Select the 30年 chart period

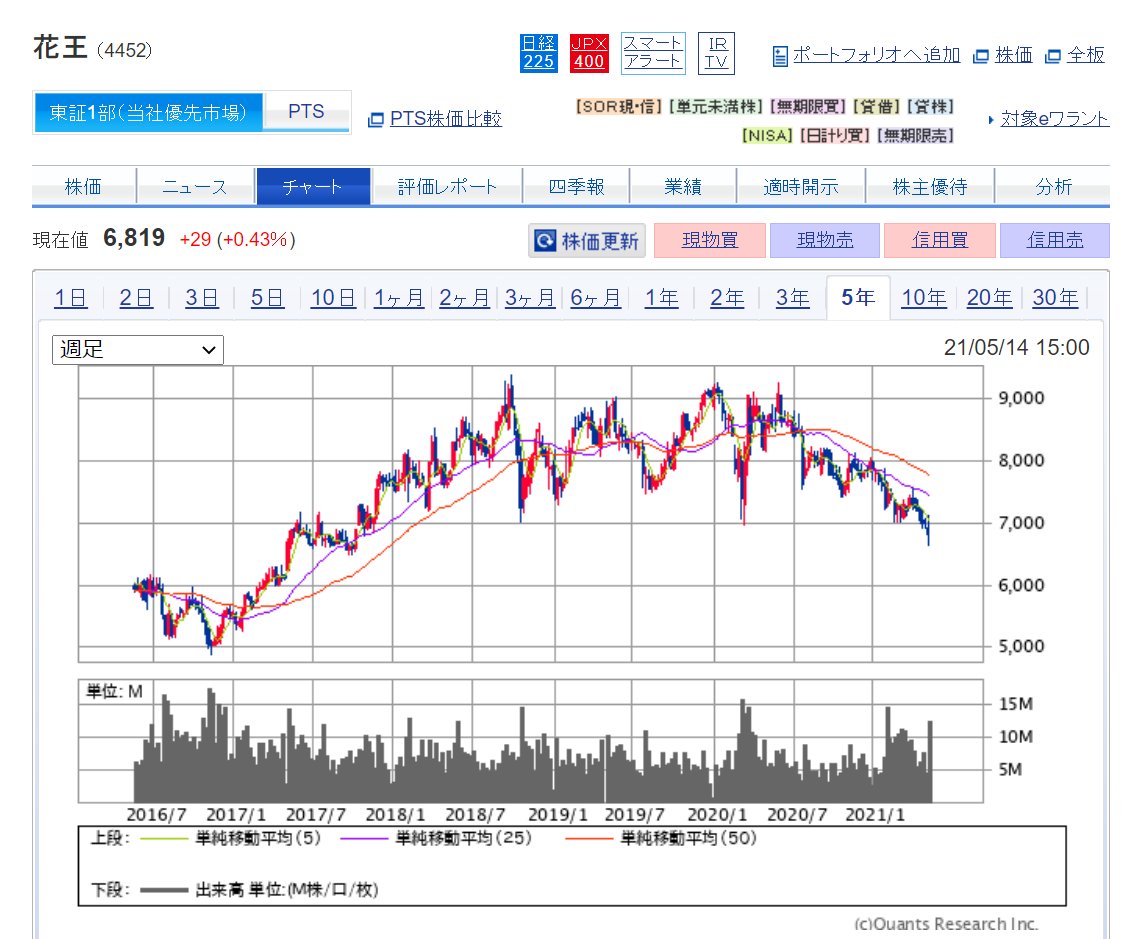(1055, 298)
